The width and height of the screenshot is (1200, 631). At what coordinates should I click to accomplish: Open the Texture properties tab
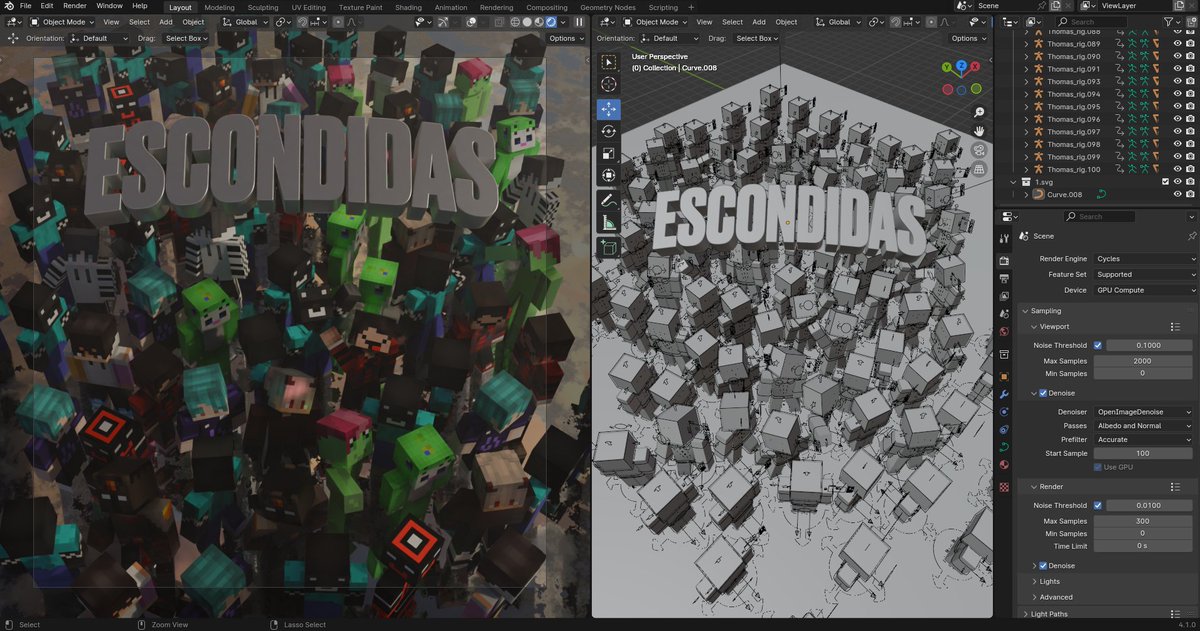tap(1004, 487)
